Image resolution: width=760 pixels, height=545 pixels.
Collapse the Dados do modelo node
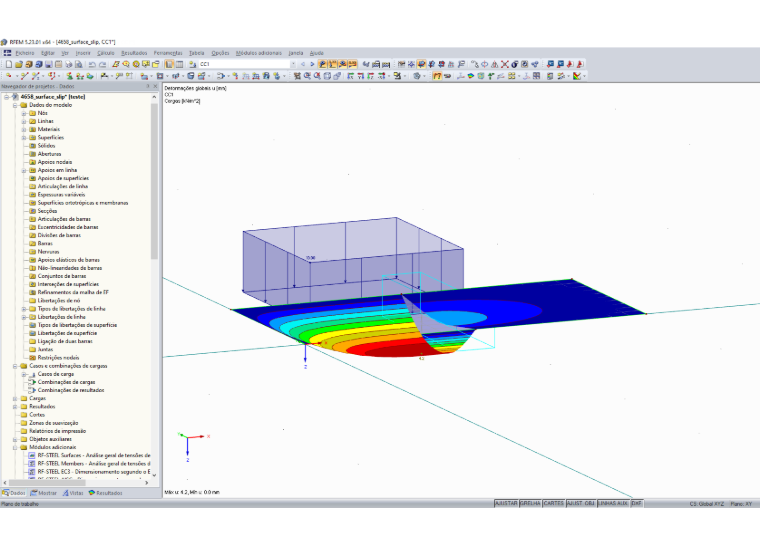[15, 105]
